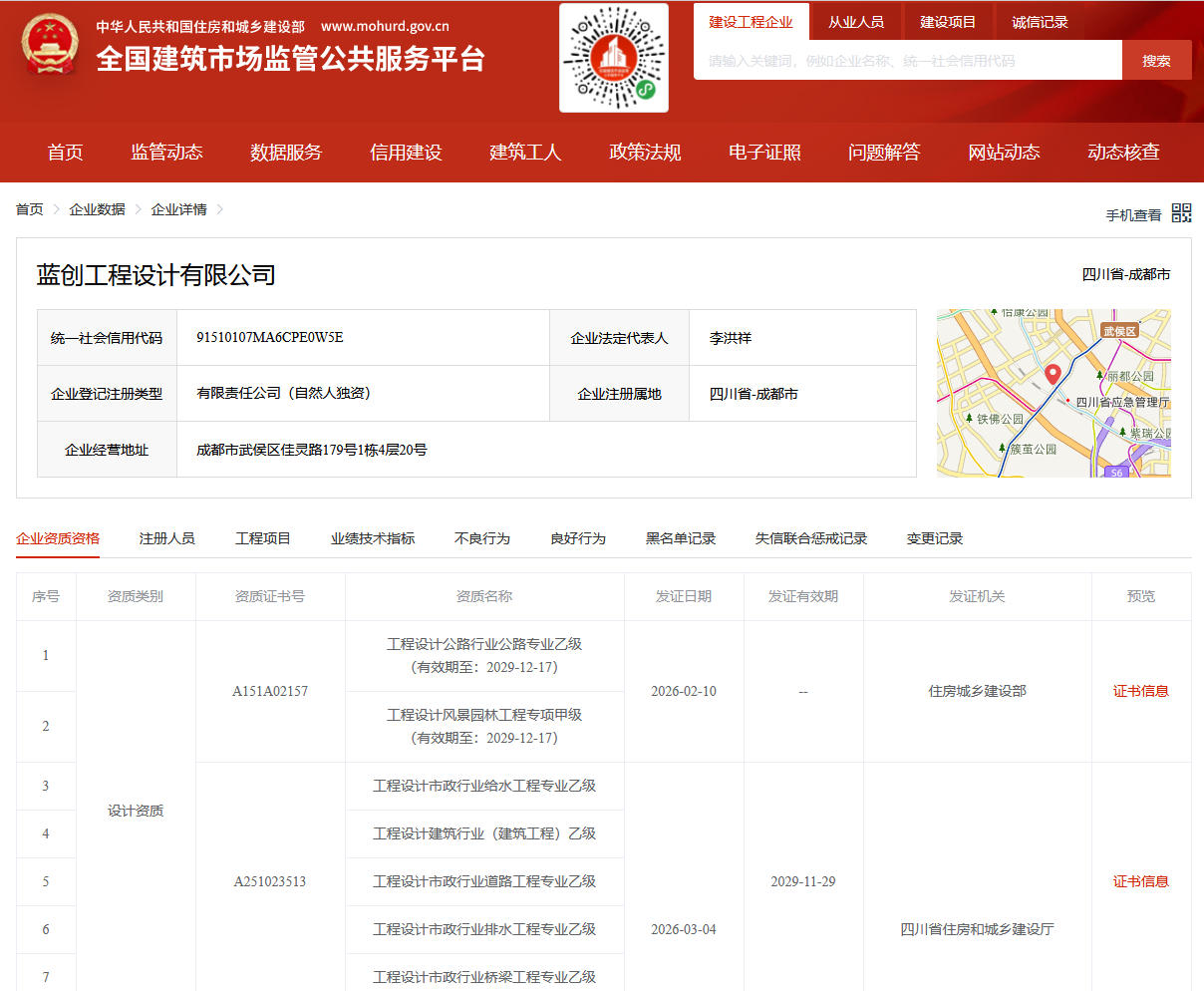Screen dimensions: 1204x991
Task: Switch to the 变更记录 tab
Action: coord(935,538)
